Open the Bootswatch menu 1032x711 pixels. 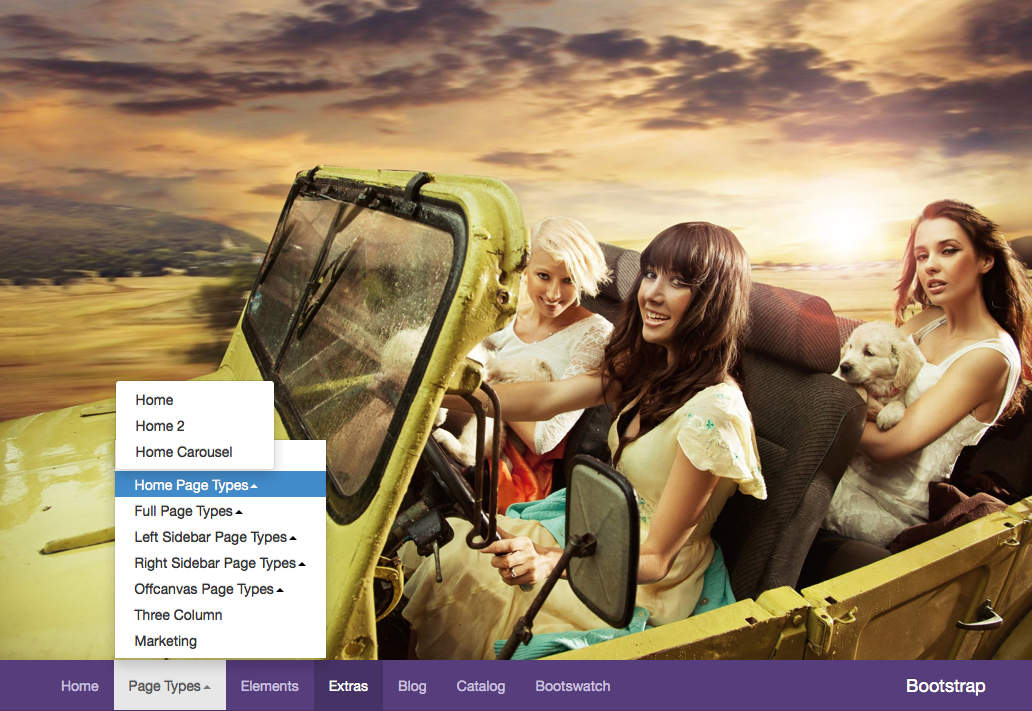click(x=573, y=686)
